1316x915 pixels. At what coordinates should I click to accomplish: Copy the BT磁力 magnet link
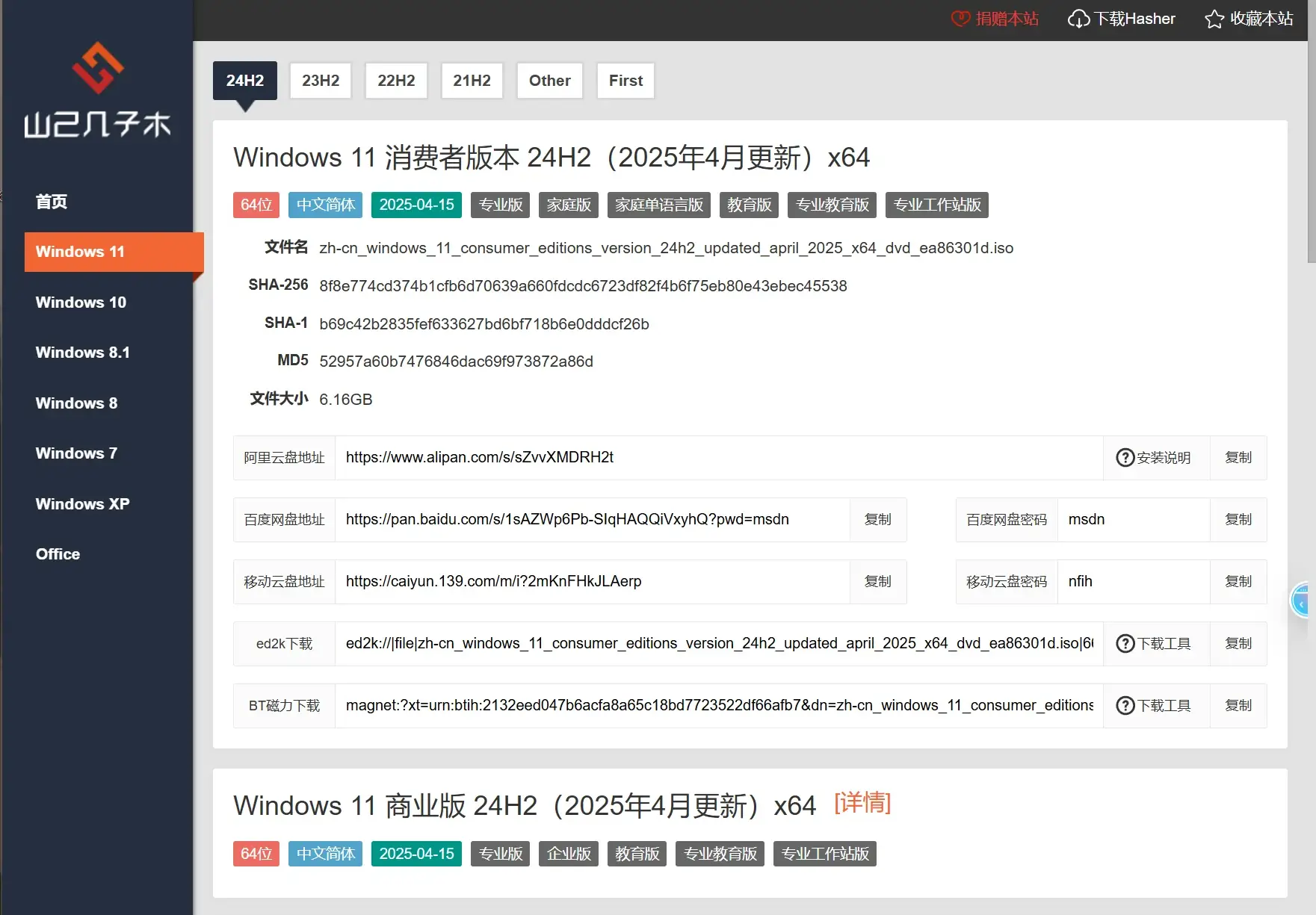click(x=1238, y=706)
